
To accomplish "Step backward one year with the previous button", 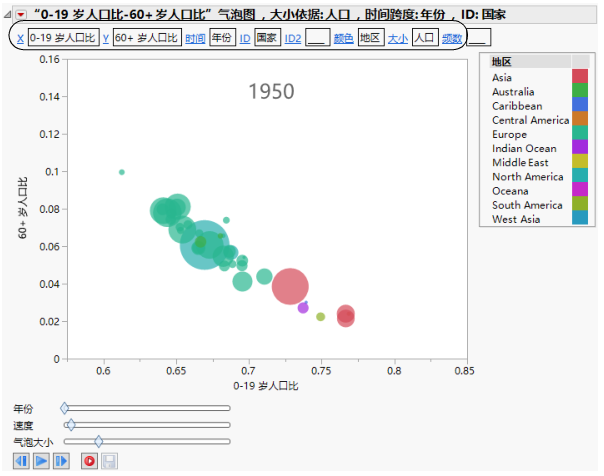I will tap(21, 461).
